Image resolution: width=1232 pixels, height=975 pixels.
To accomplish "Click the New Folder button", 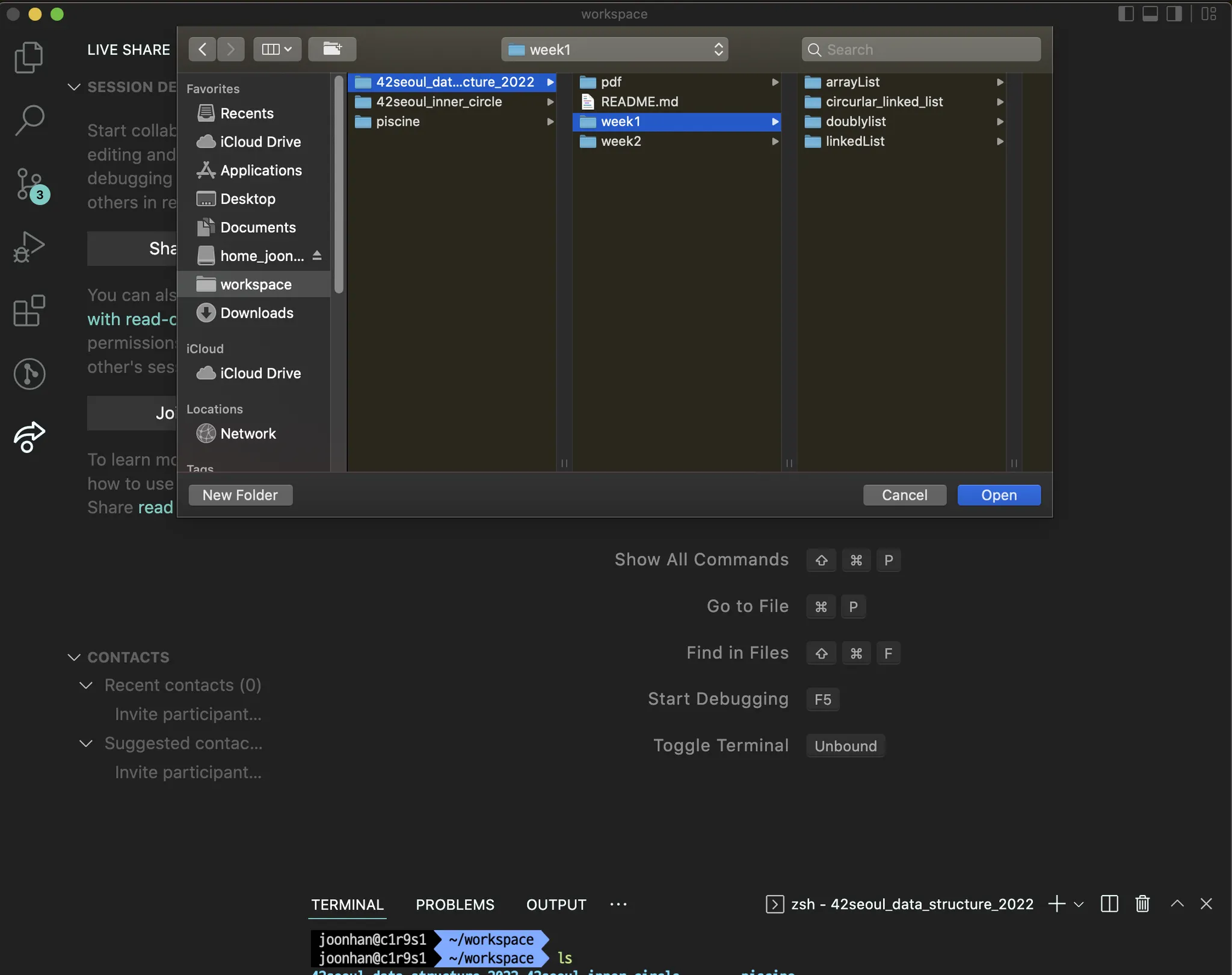I will coord(240,495).
